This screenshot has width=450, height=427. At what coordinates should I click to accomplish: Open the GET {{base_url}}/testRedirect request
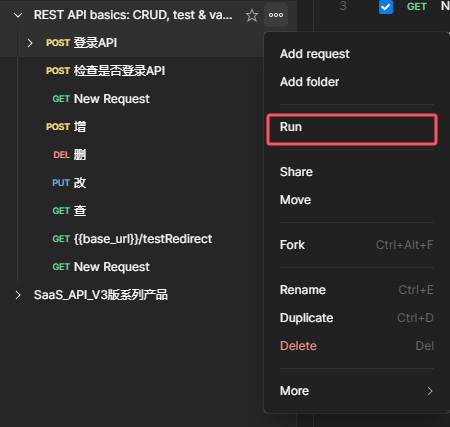tap(132, 239)
